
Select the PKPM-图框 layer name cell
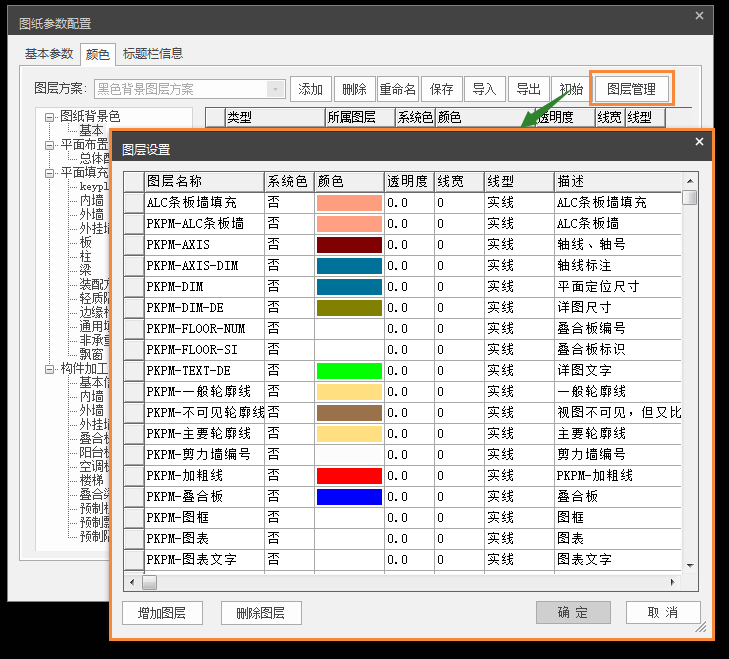point(204,518)
